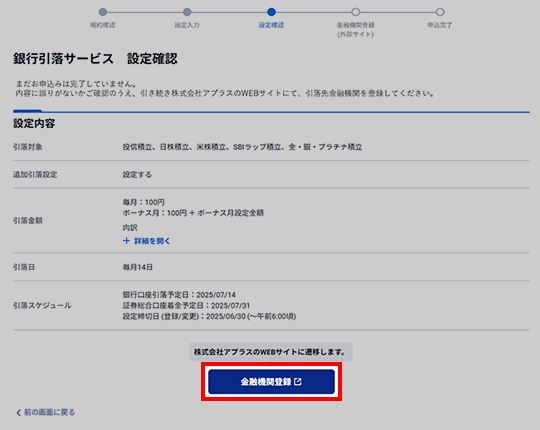Click the 設定内容 section heading

34,123
